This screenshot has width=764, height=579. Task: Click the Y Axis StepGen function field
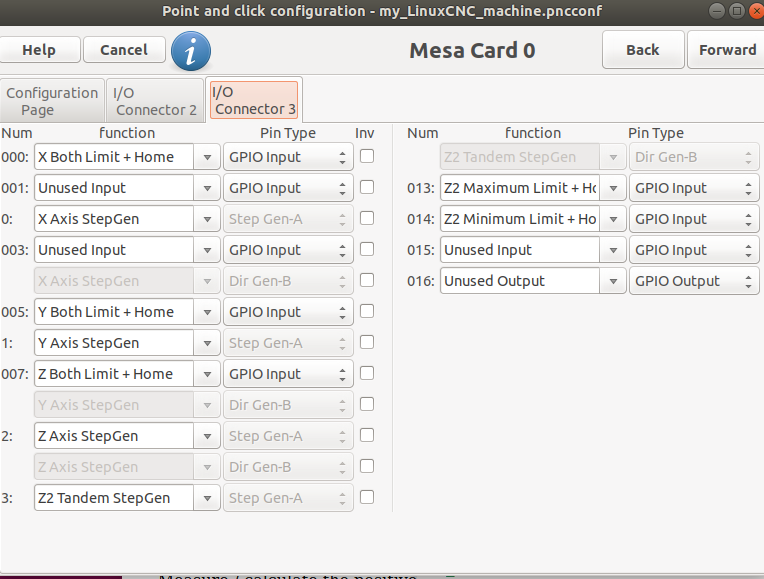pyautogui.click(x=114, y=343)
